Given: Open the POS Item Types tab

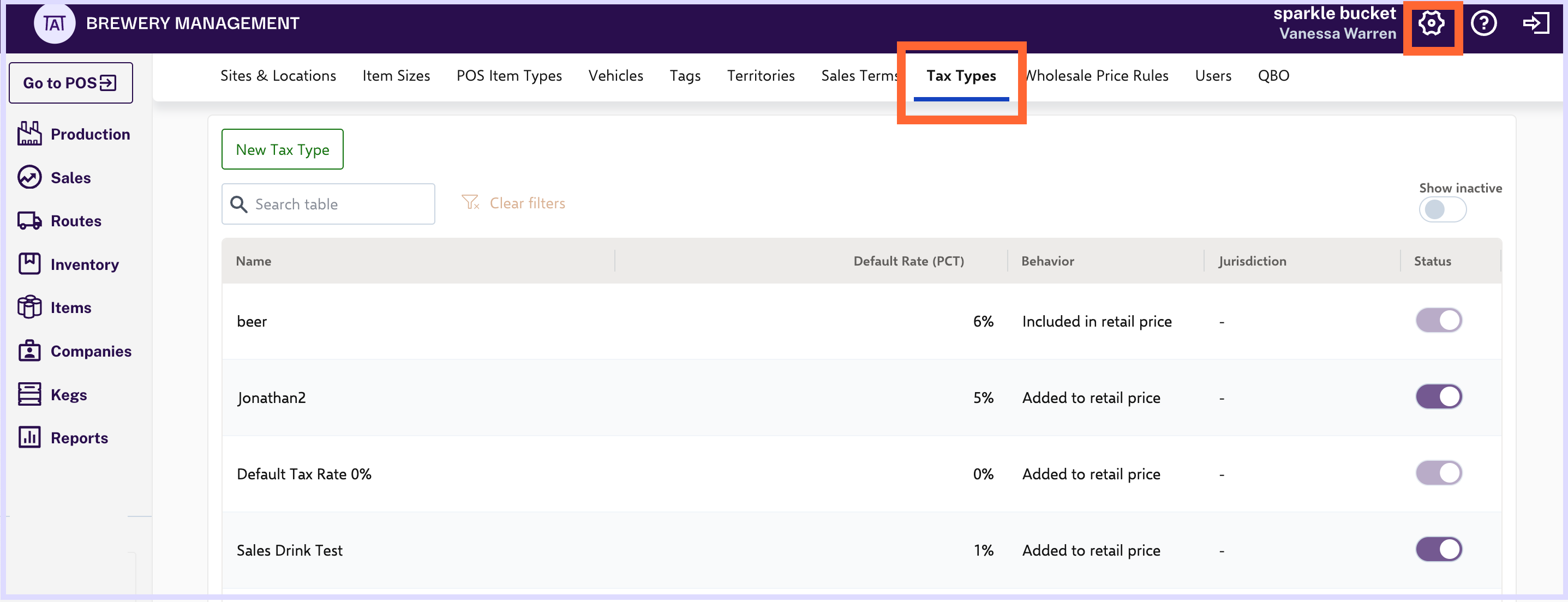Looking at the screenshot, I should [x=509, y=76].
